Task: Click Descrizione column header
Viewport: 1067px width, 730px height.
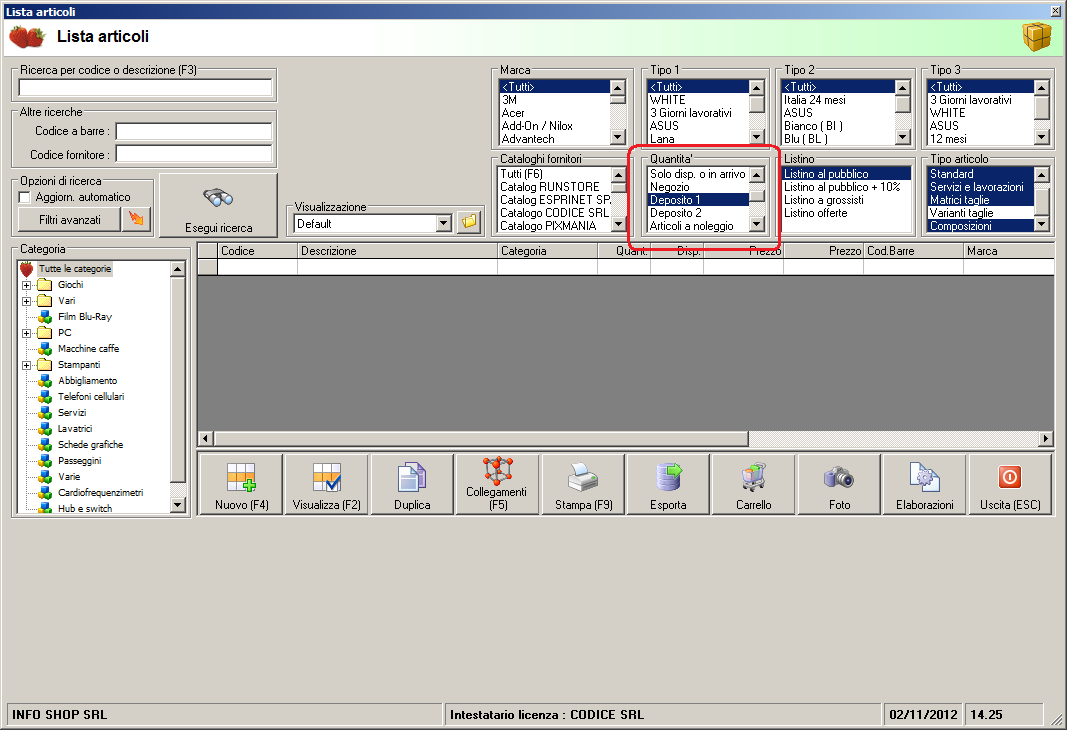Action: (x=397, y=251)
